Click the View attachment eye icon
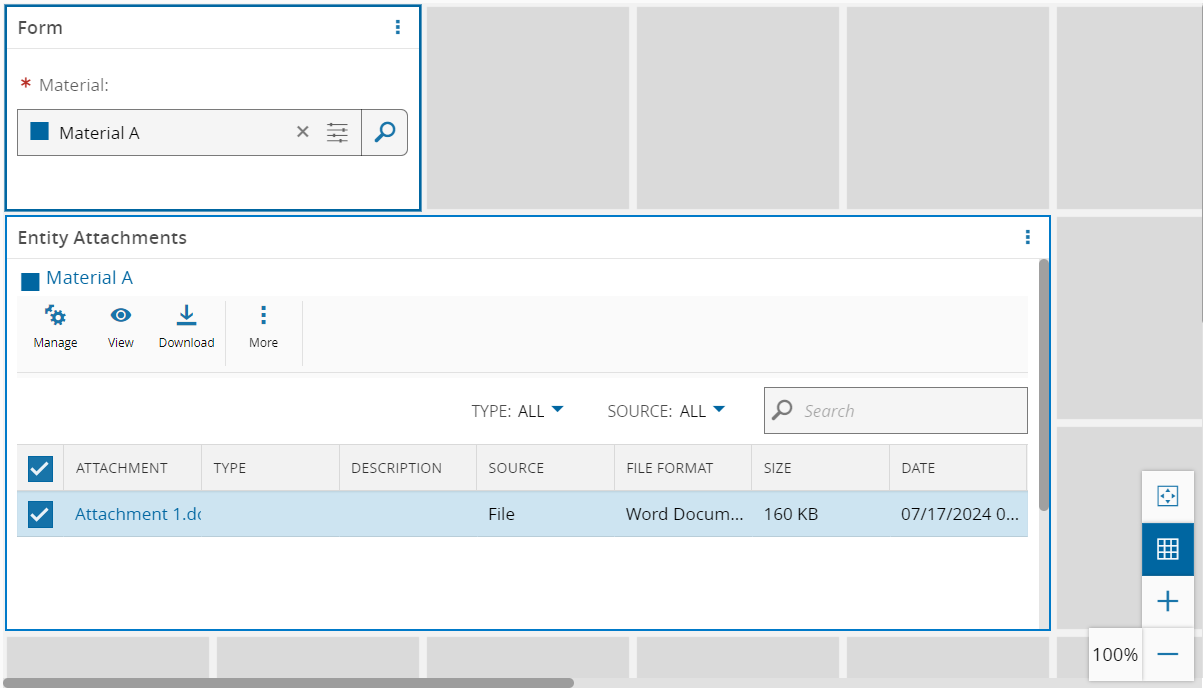The width and height of the screenshot is (1203, 688). pyautogui.click(x=121, y=328)
